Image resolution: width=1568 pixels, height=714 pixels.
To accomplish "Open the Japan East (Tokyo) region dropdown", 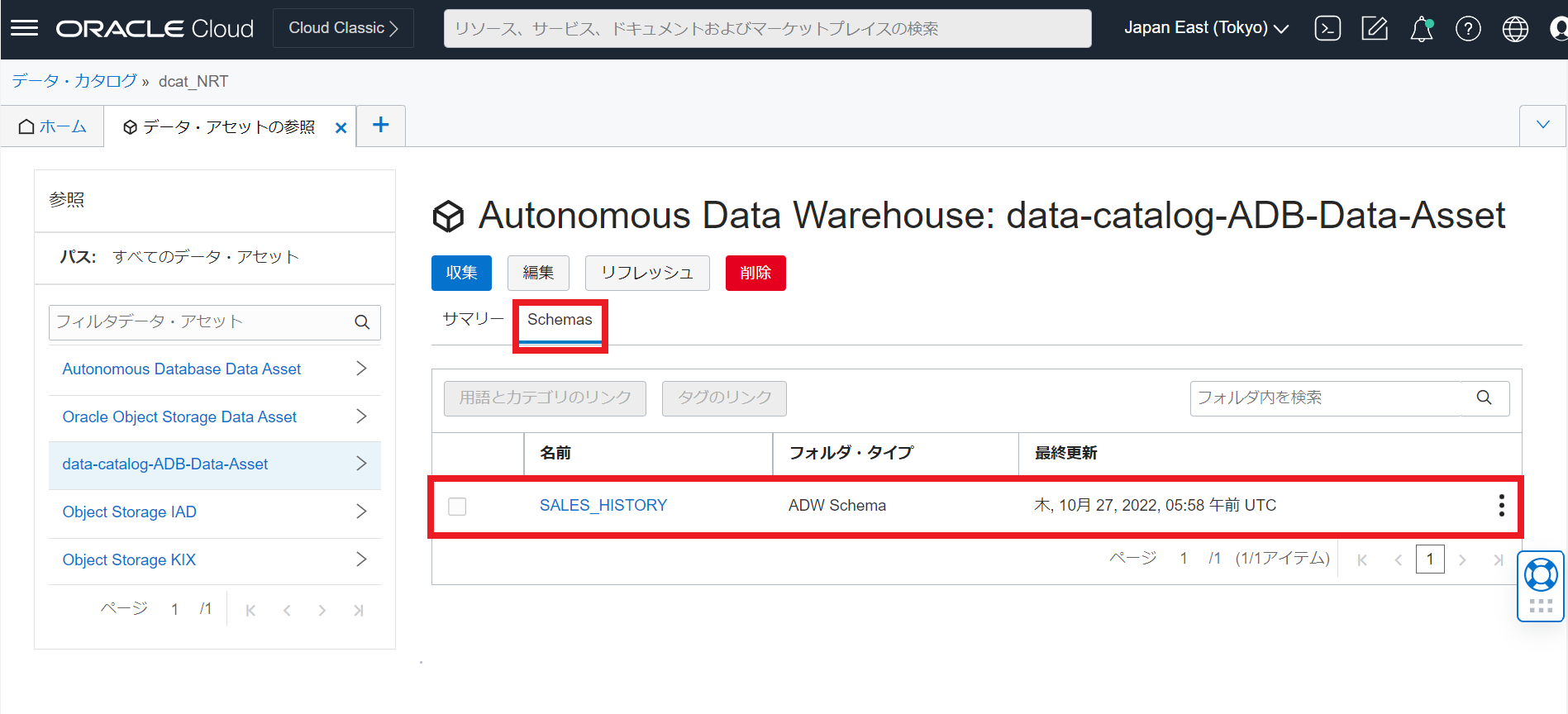I will tap(1206, 28).
